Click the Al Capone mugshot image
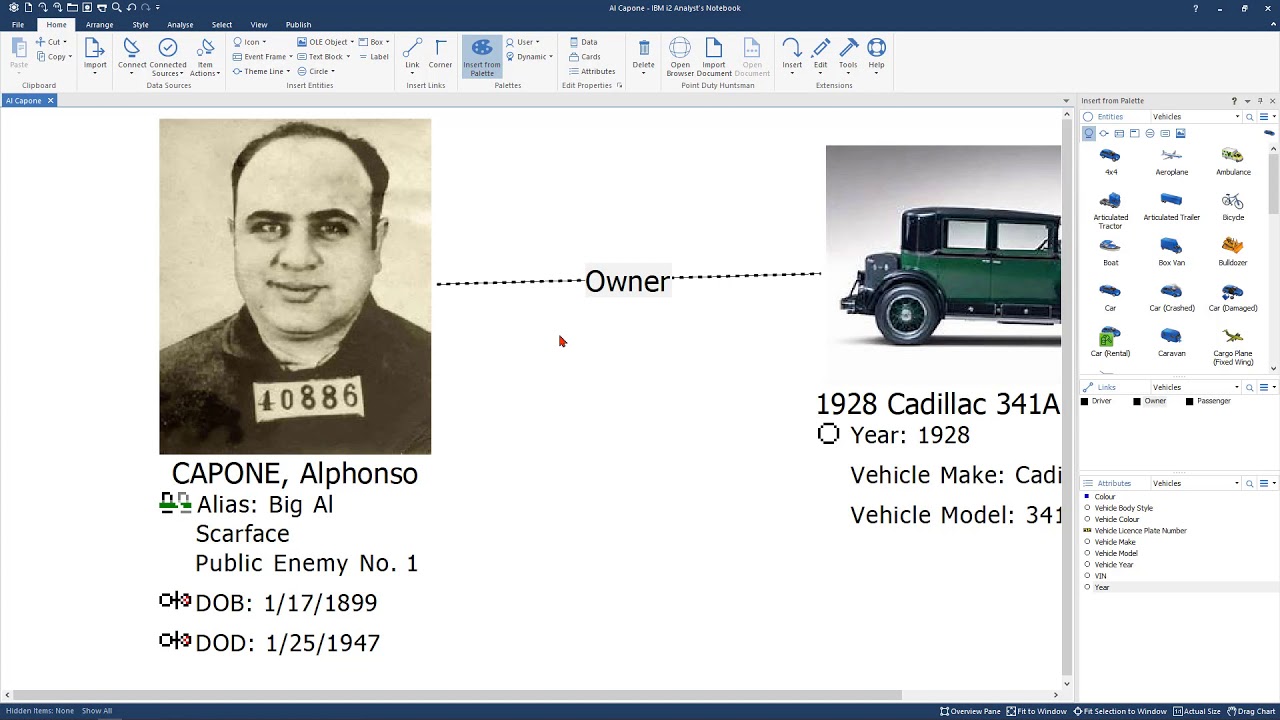This screenshot has width=1280, height=720. coord(295,286)
